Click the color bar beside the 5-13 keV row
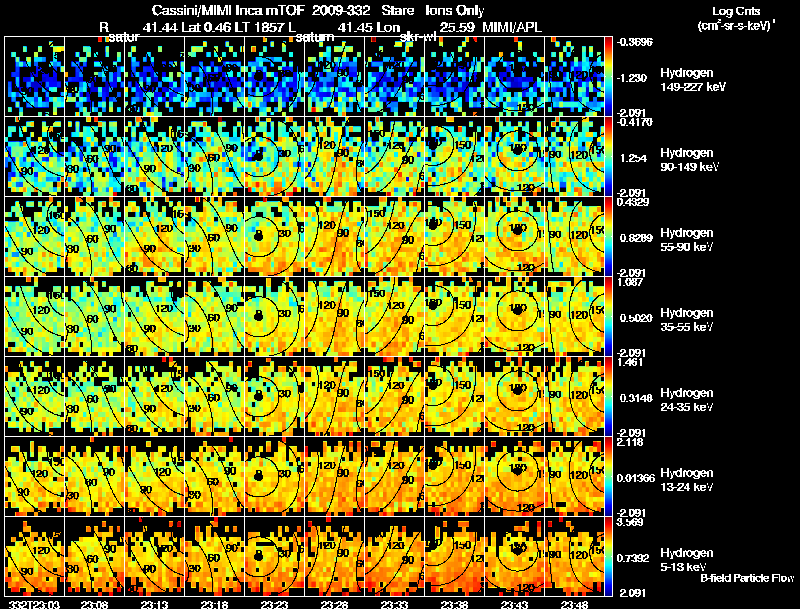 608,556
